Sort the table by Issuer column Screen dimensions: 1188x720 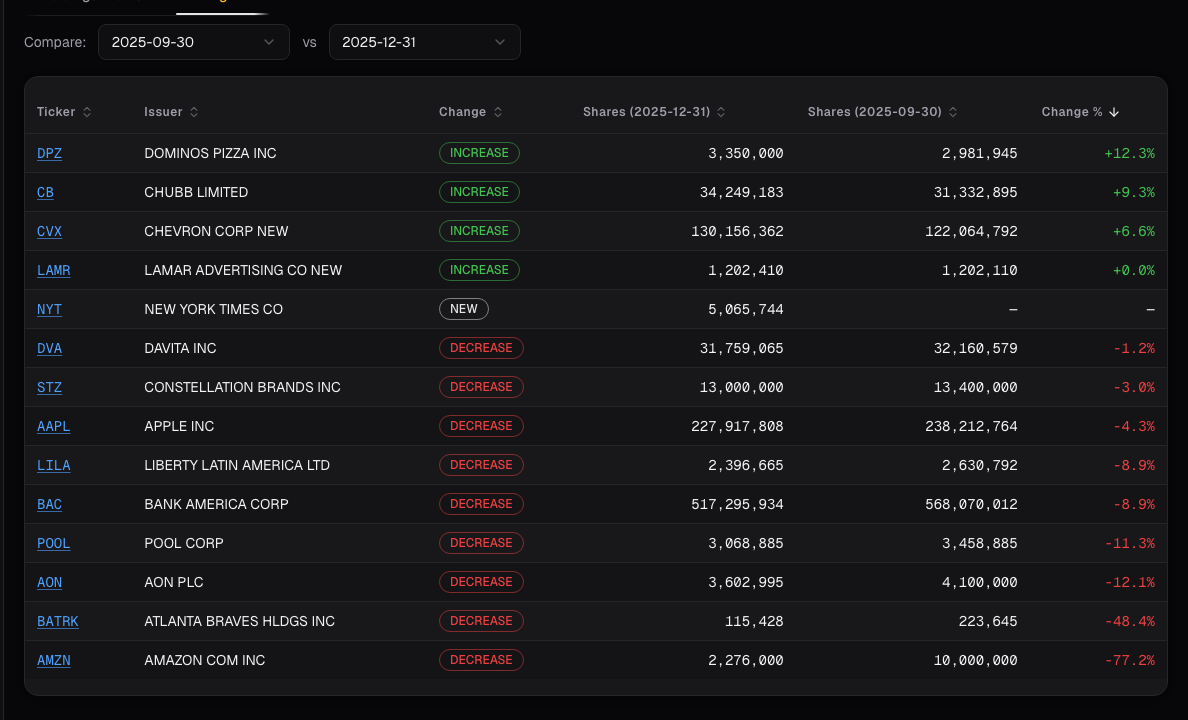click(x=171, y=112)
